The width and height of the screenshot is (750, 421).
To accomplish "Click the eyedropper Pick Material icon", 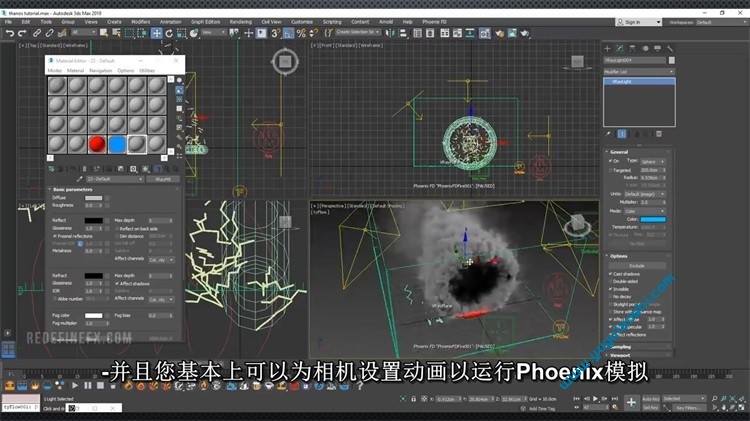I will pyautogui.click(x=79, y=179).
